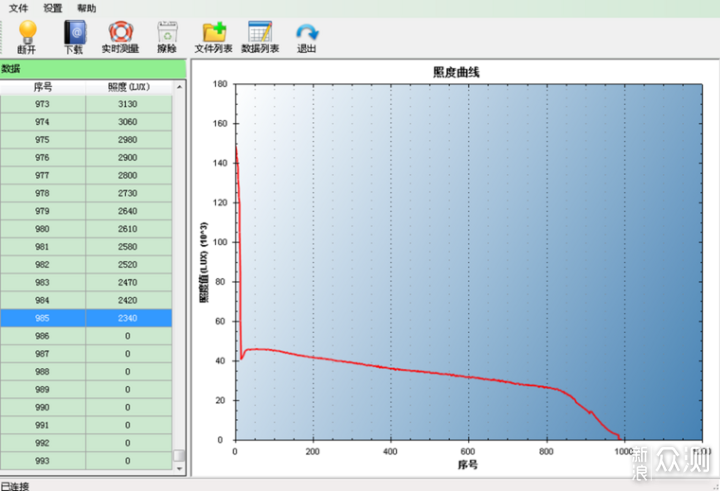The height and width of the screenshot is (491, 720).
Task: Select row 978 with value 2730
Action: click(x=86, y=193)
